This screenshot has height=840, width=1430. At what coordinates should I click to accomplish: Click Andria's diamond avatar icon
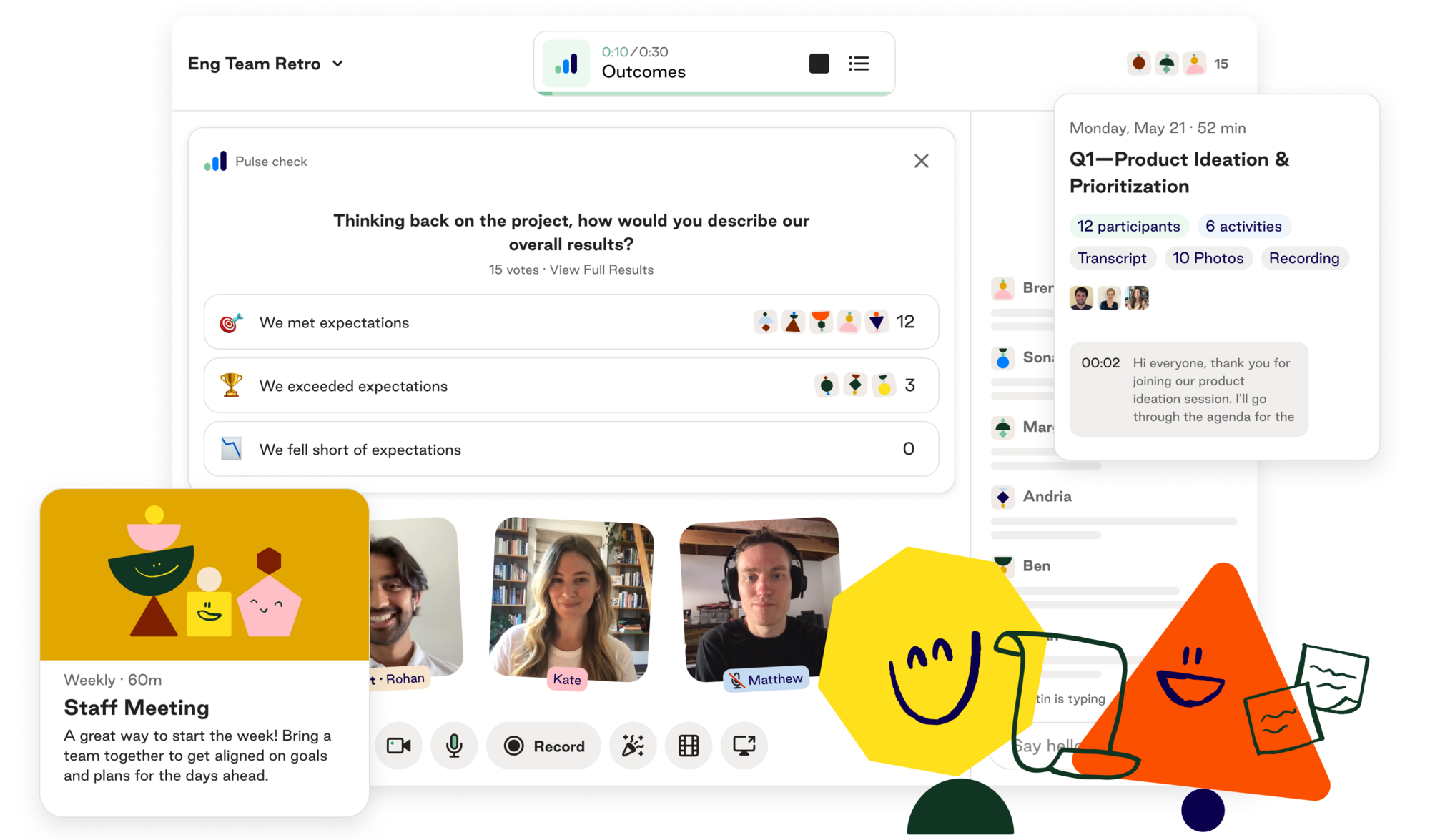point(1002,496)
